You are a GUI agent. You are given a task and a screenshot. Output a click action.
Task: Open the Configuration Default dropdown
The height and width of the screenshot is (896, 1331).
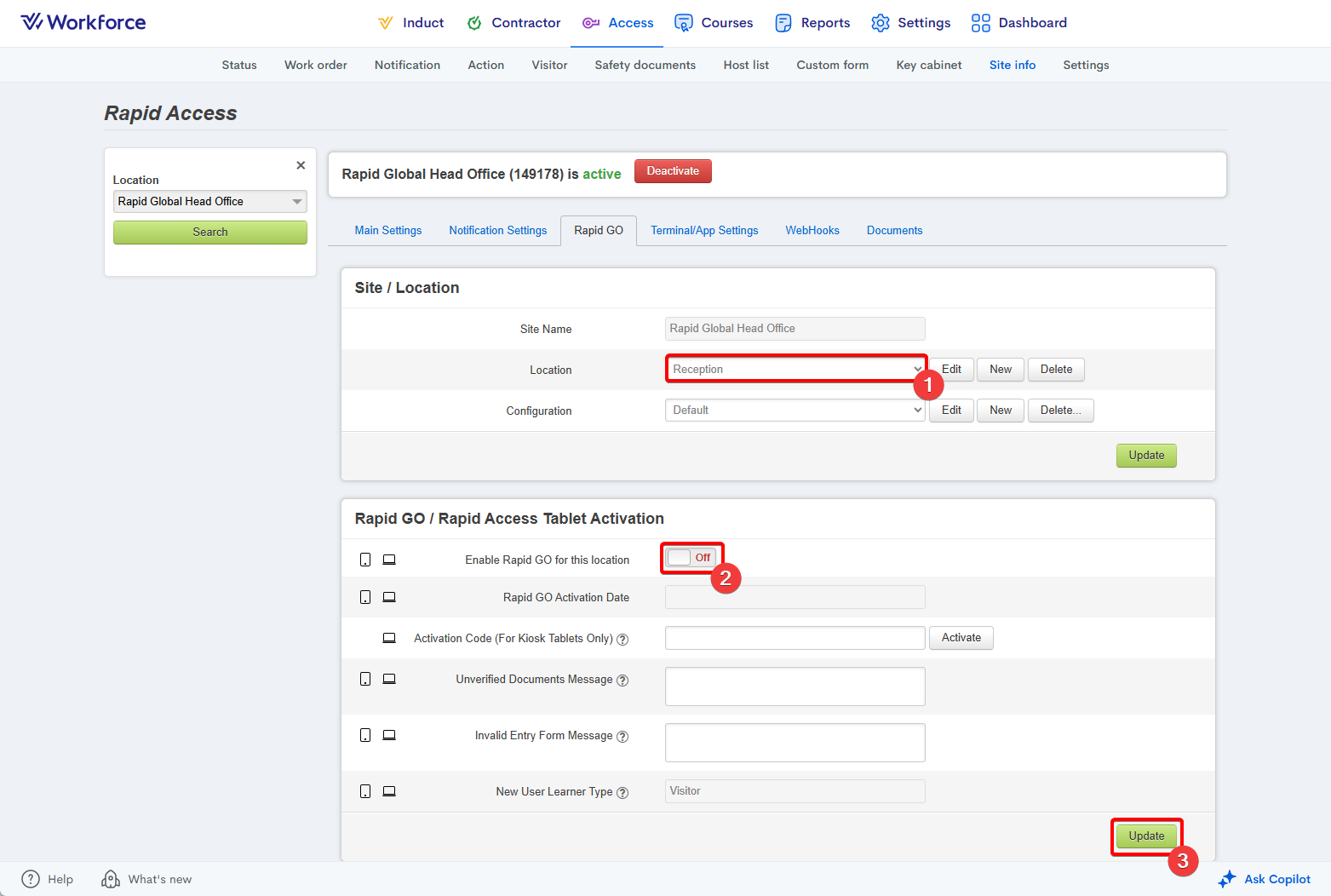coord(795,411)
